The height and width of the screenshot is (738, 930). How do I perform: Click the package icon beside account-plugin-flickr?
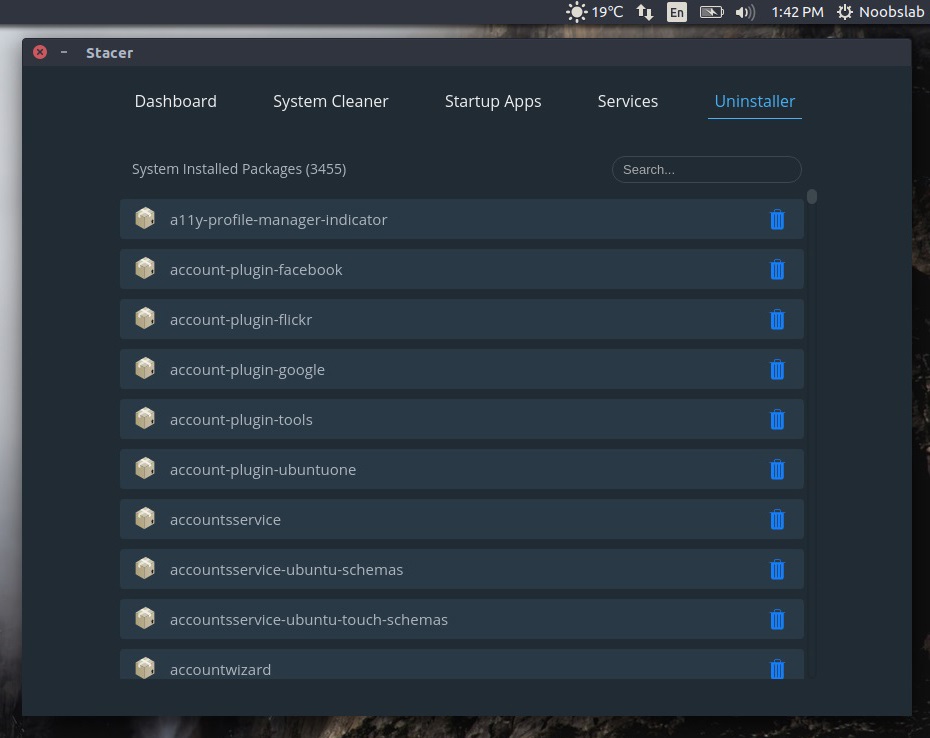pos(145,318)
